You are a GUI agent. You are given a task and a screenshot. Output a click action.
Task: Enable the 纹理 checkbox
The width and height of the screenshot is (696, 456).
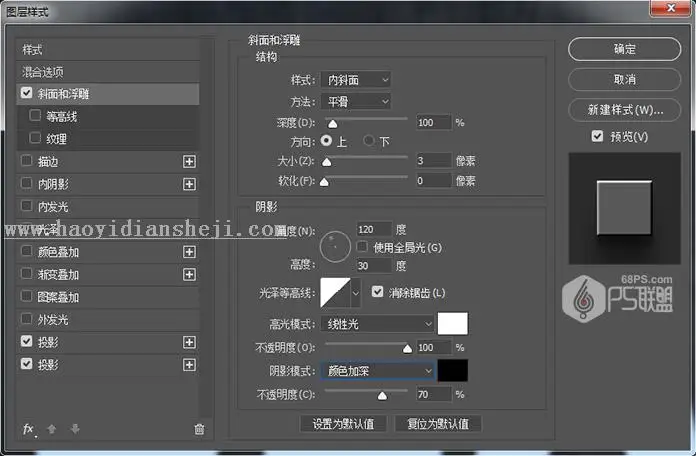(x=35, y=138)
